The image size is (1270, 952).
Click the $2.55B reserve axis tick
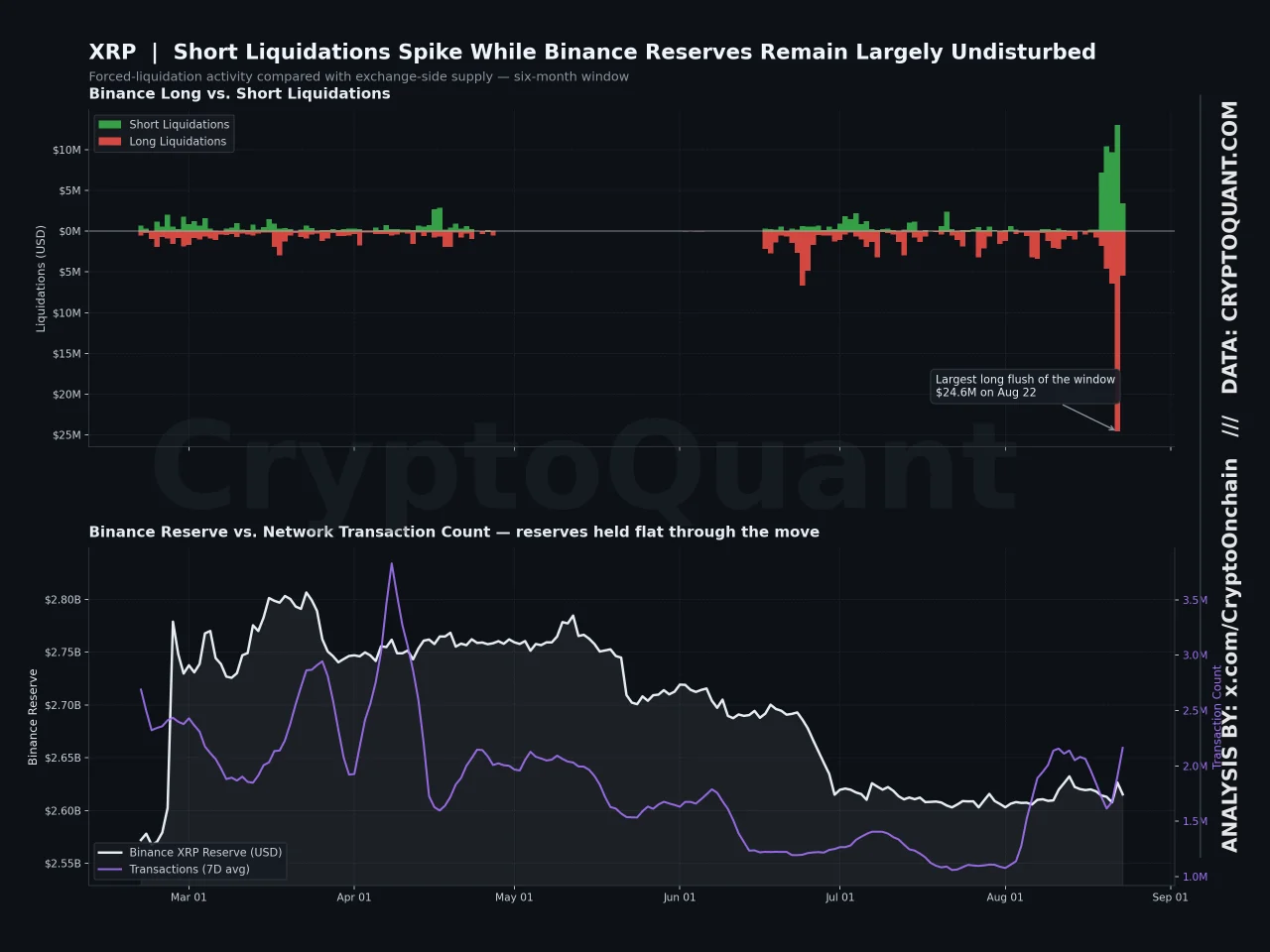click(x=63, y=863)
